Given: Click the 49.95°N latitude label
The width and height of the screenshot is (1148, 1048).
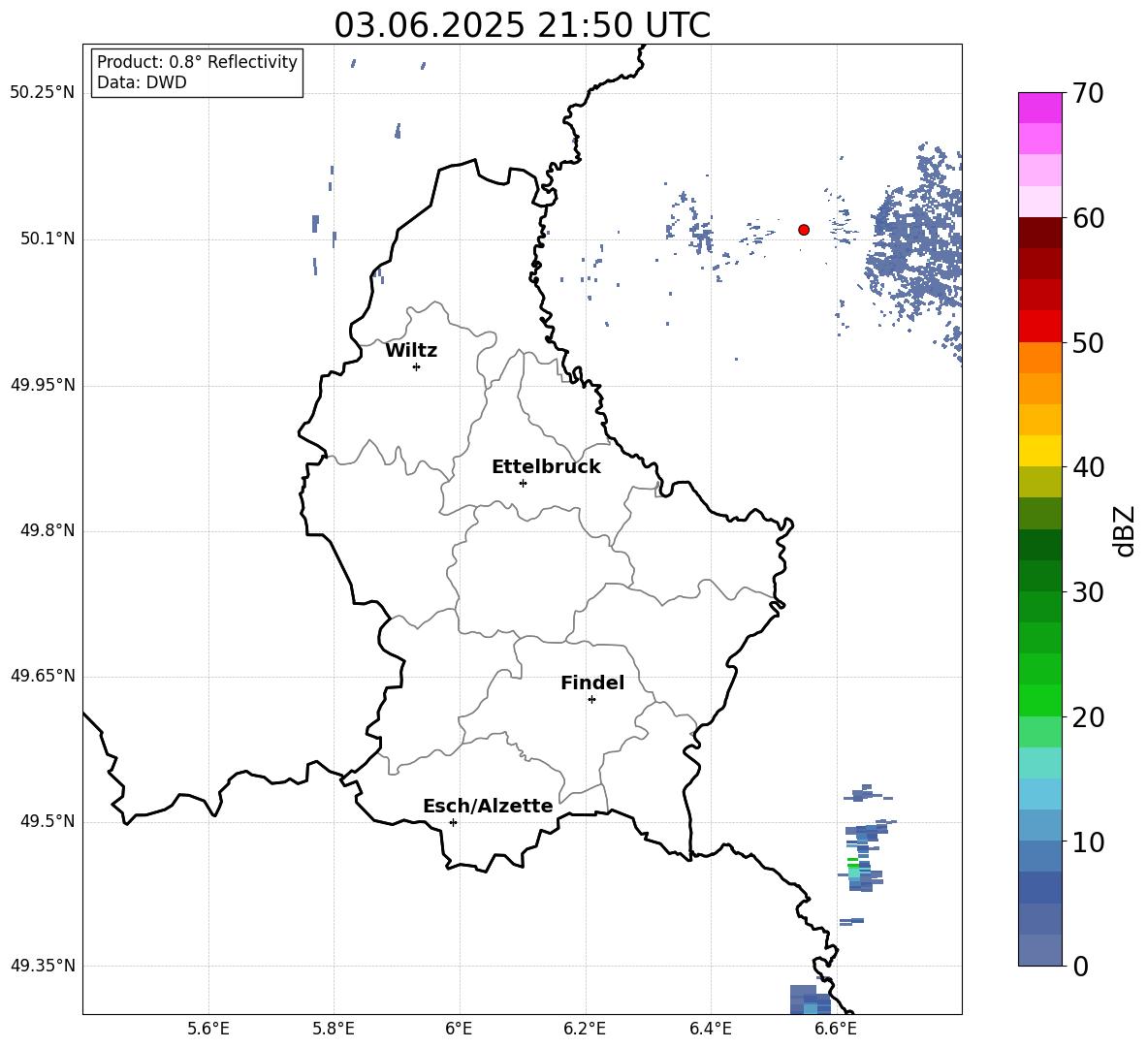Looking at the screenshot, I should [x=43, y=385].
